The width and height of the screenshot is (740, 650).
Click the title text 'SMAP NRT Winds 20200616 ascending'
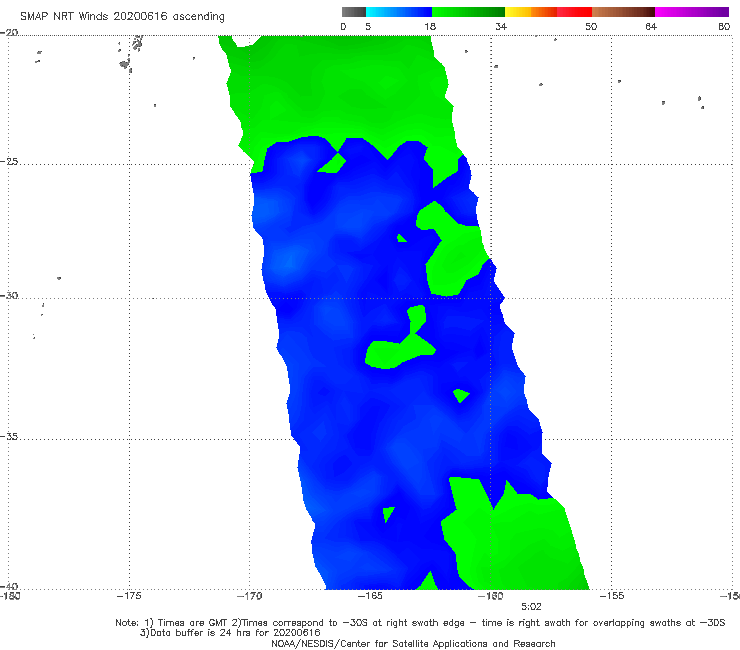(122, 17)
